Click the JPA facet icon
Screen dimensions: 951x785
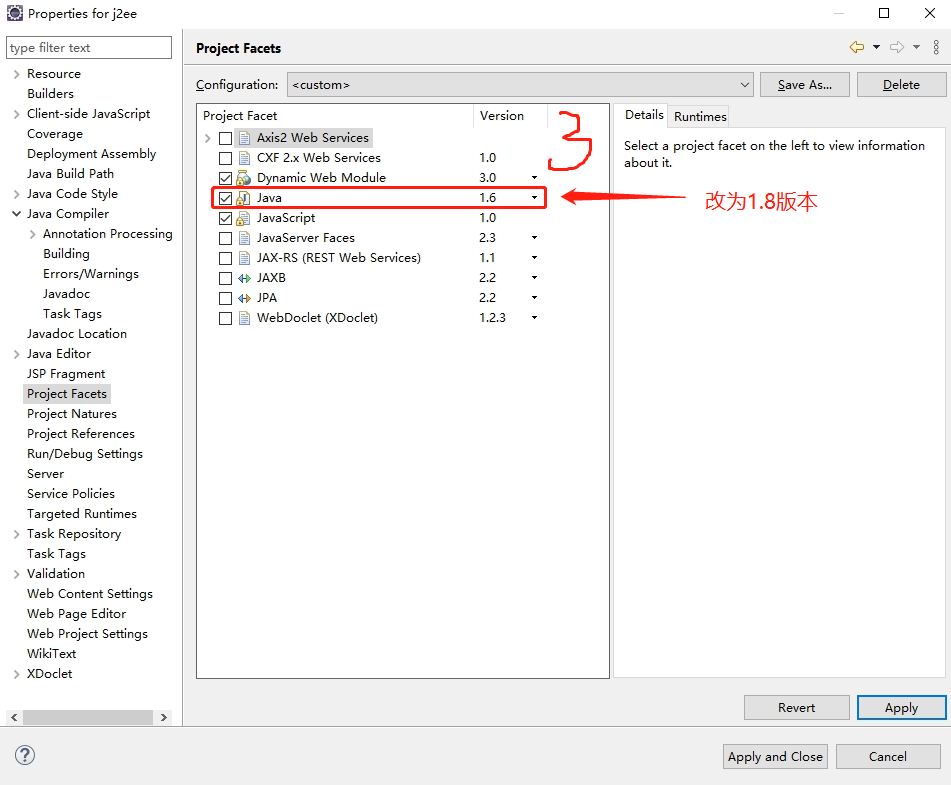tap(244, 298)
